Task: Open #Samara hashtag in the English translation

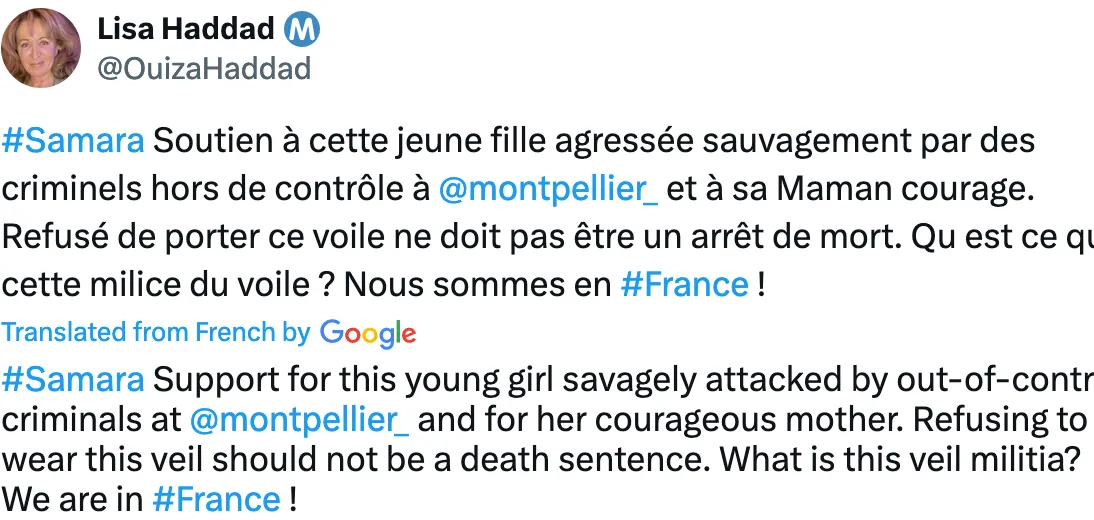Action: point(73,380)
